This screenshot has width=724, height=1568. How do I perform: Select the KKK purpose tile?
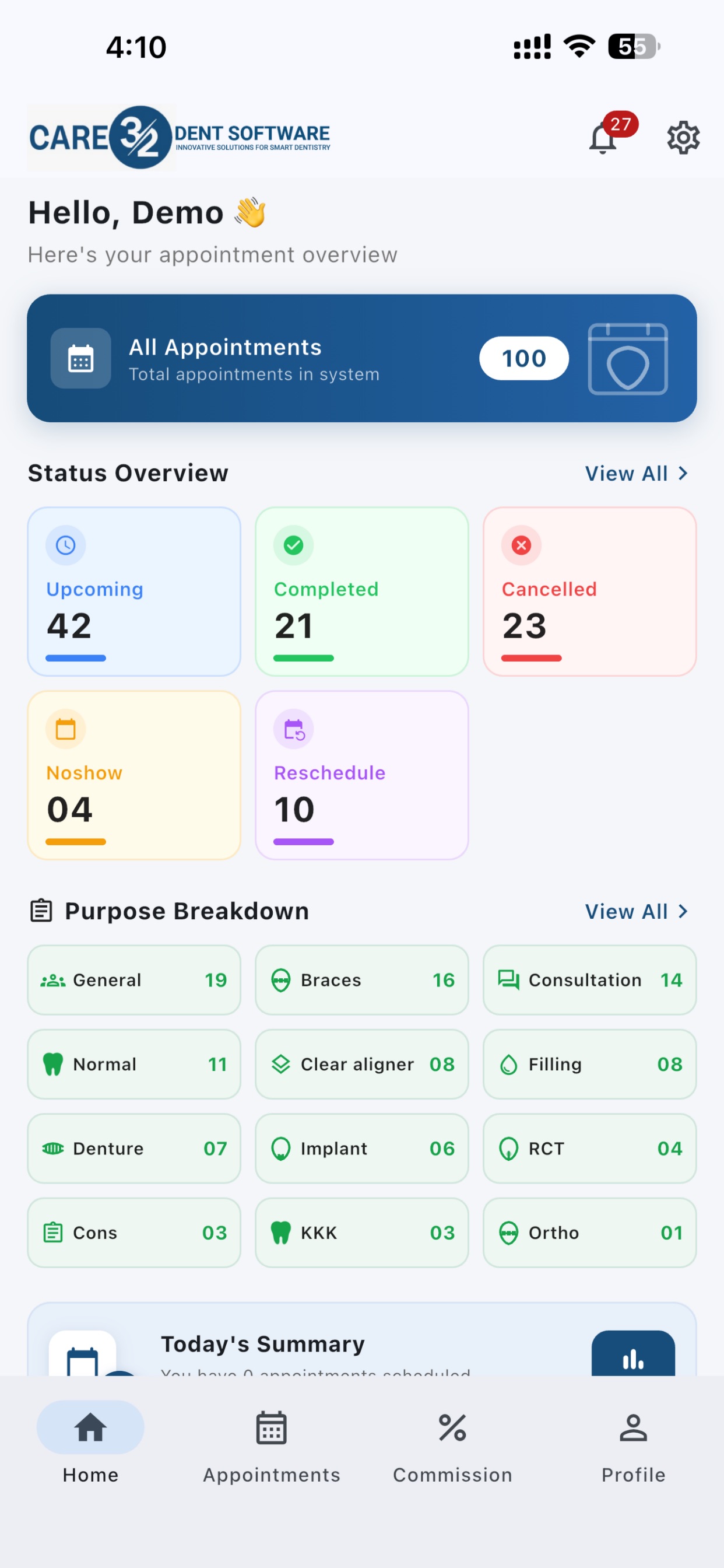pyautogui.click(x=362, y=1233)
